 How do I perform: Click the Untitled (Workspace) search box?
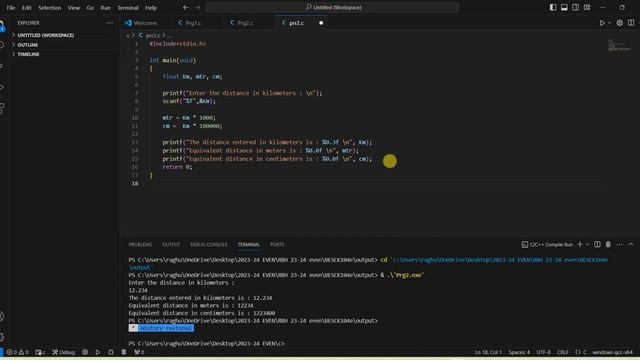coord(333,7)
